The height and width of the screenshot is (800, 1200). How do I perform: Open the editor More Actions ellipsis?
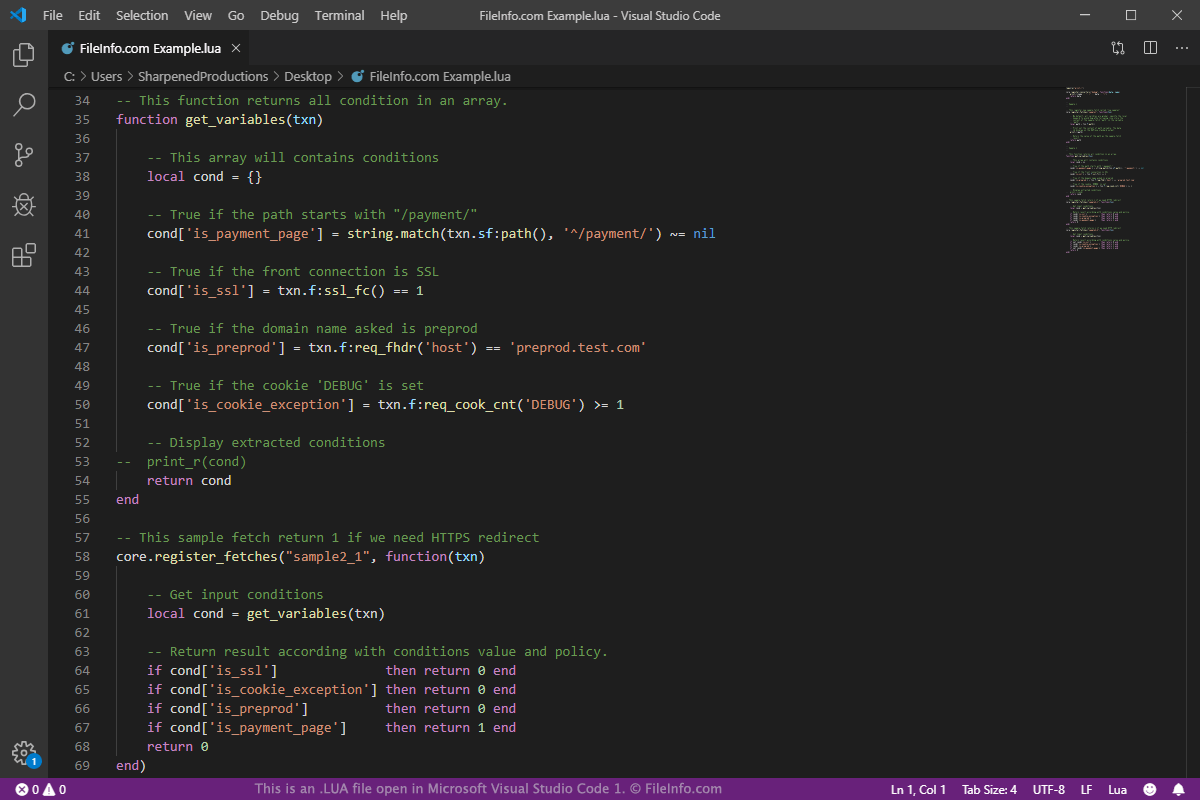[1180, 48]
